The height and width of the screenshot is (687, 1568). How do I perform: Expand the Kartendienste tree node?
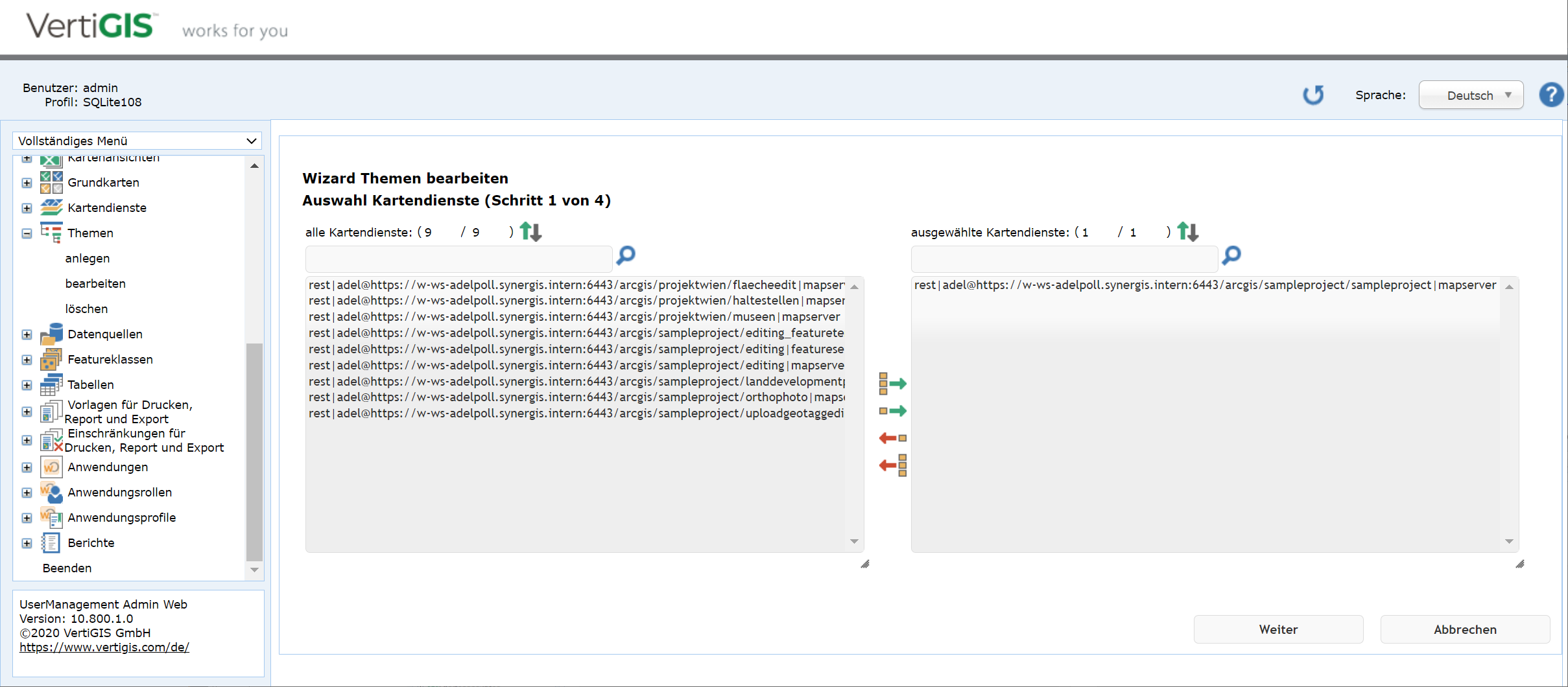click(27, 207)
